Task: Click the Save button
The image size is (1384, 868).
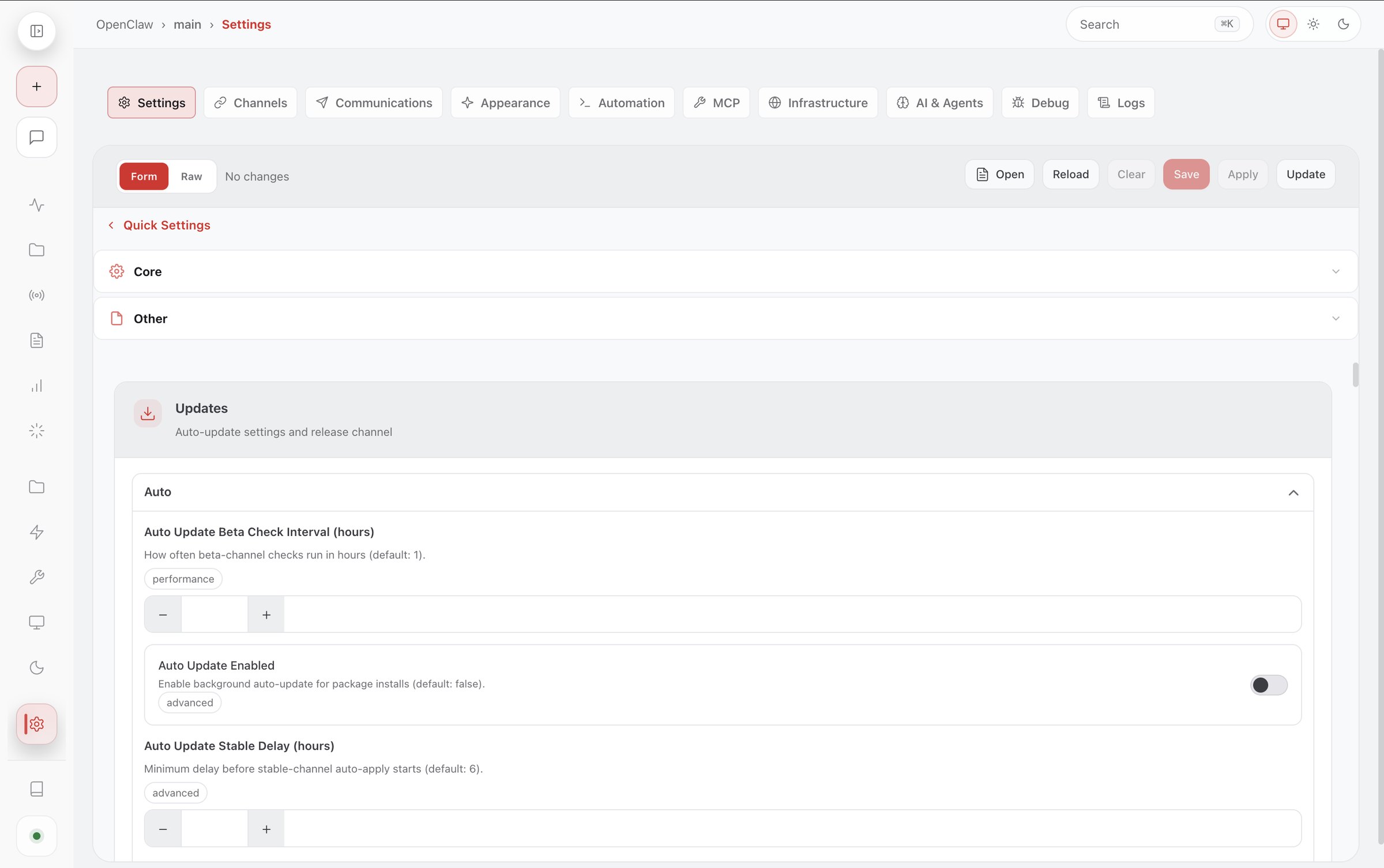Action: coord(1186,174)
